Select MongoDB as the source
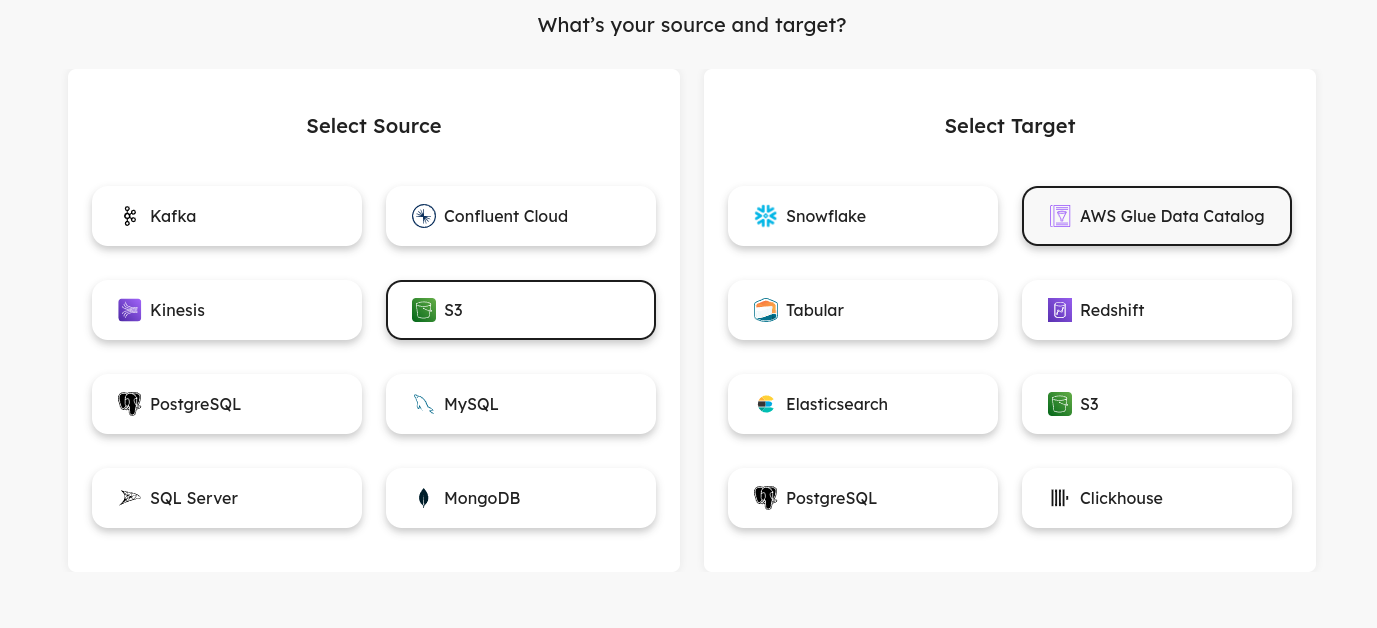The height and width of the screenshot is (628, 1377). pos(521,498)
